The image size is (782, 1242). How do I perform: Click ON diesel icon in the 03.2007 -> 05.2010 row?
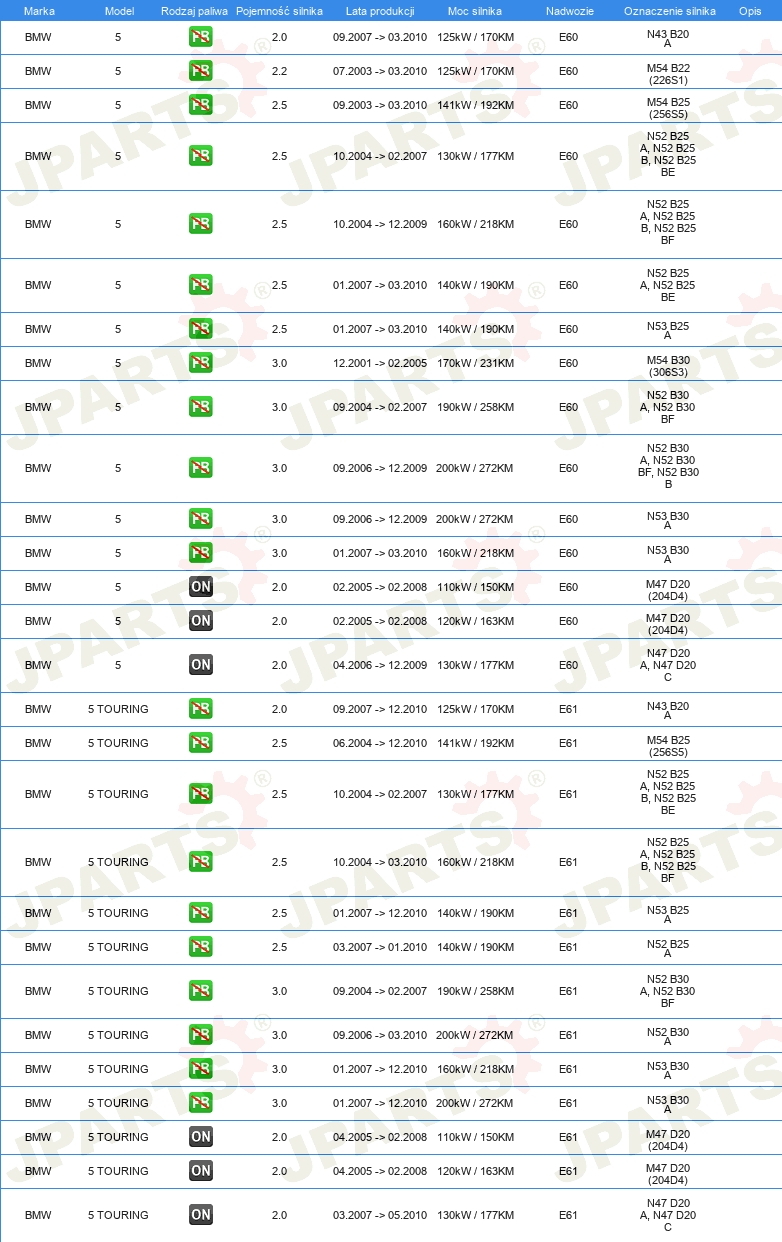200,1215
